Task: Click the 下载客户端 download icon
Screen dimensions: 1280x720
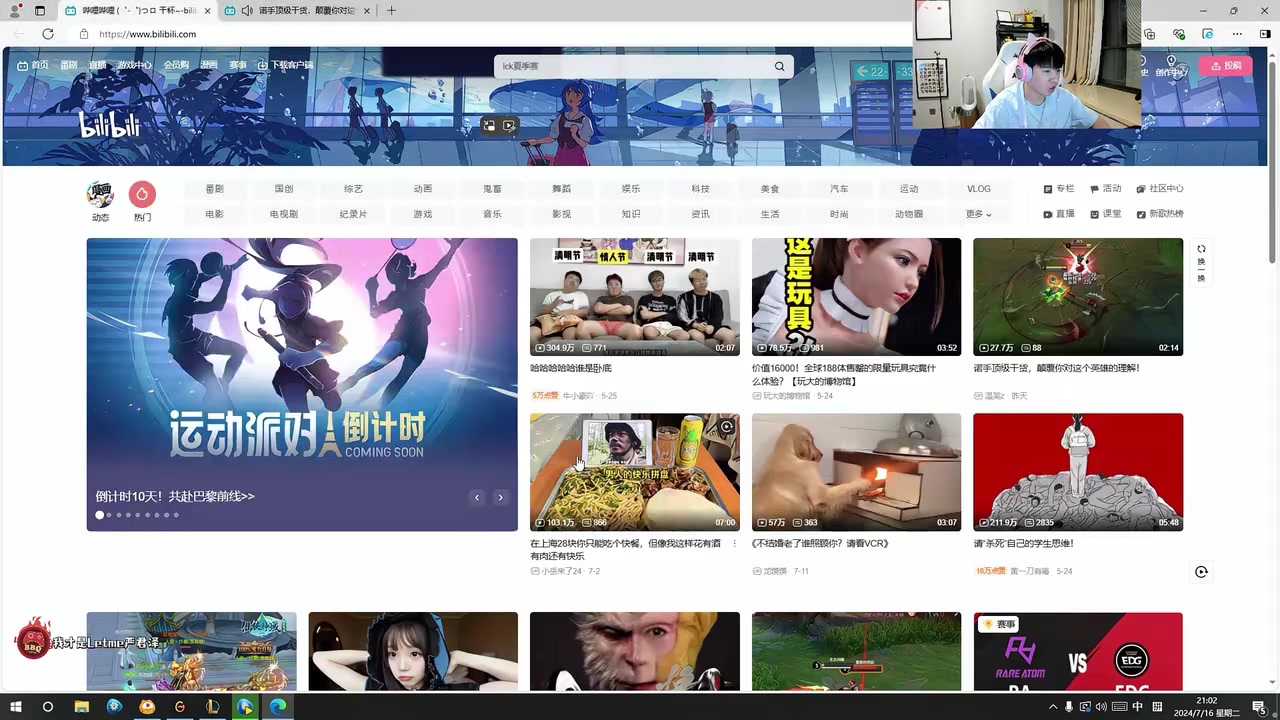Action: pos(263,66)
